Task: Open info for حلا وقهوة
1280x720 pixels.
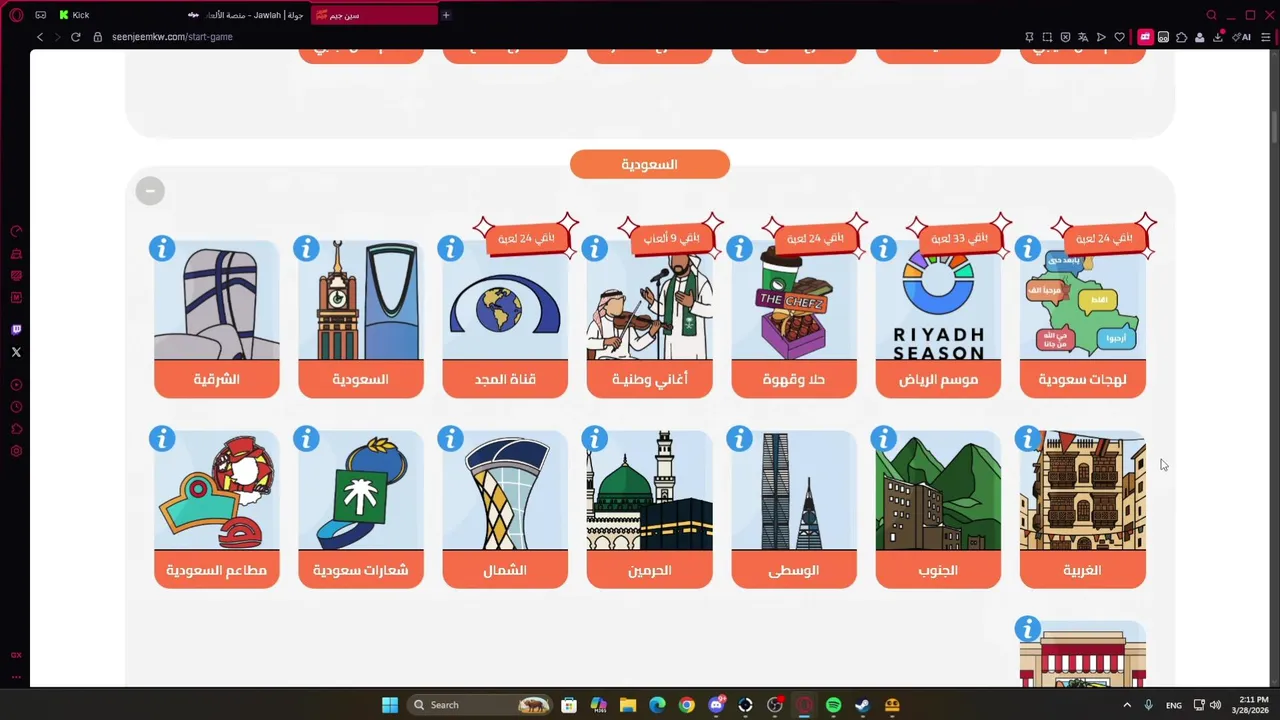Action: click(739, 248)
